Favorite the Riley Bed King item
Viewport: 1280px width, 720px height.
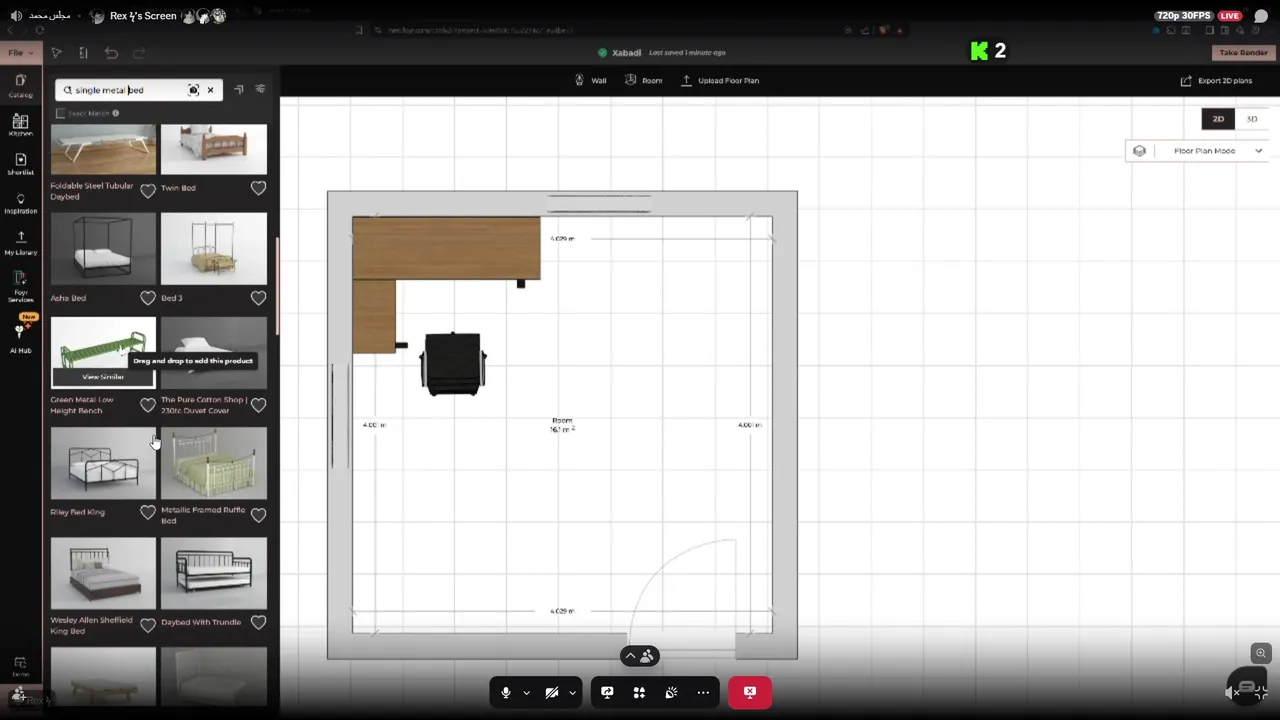(148, 512)
